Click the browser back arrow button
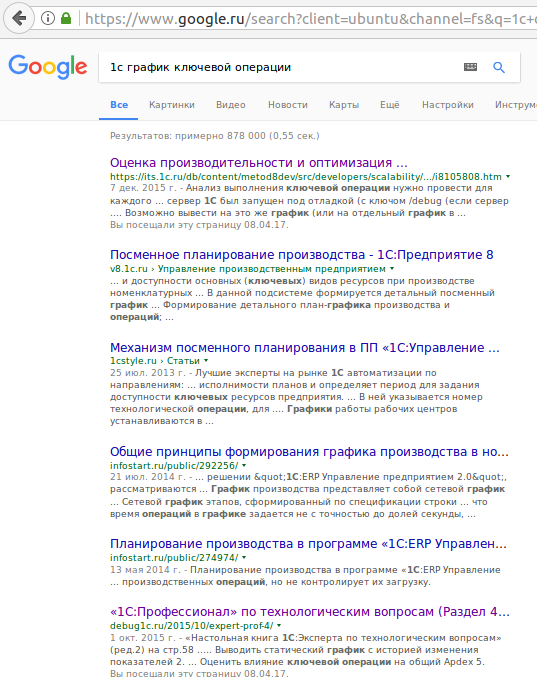Screen dimensions: 537x677 pyautogui.click(x=19, y=19)
